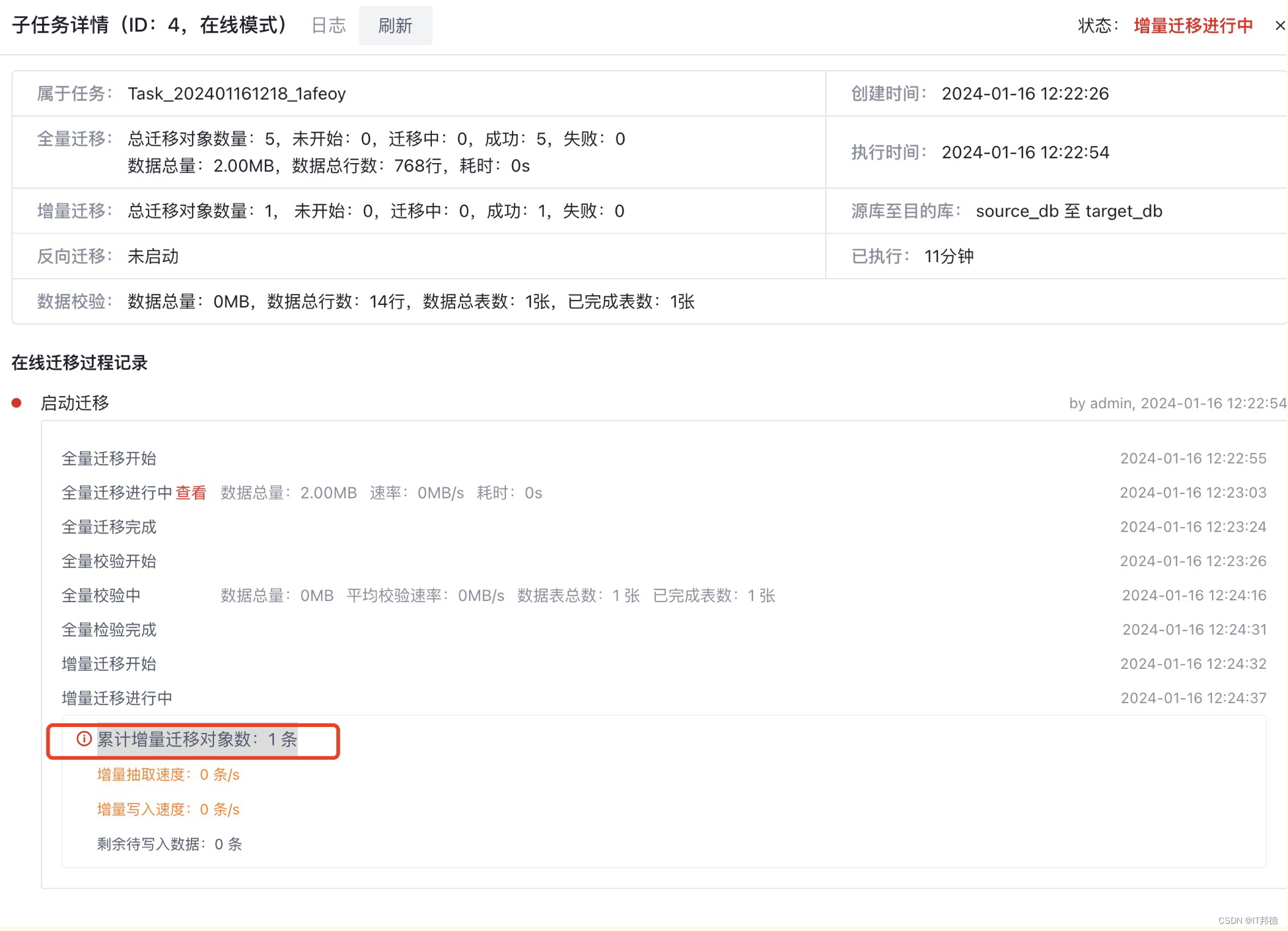Click 增量写入速度: 0 条/s line

(168, 809)
